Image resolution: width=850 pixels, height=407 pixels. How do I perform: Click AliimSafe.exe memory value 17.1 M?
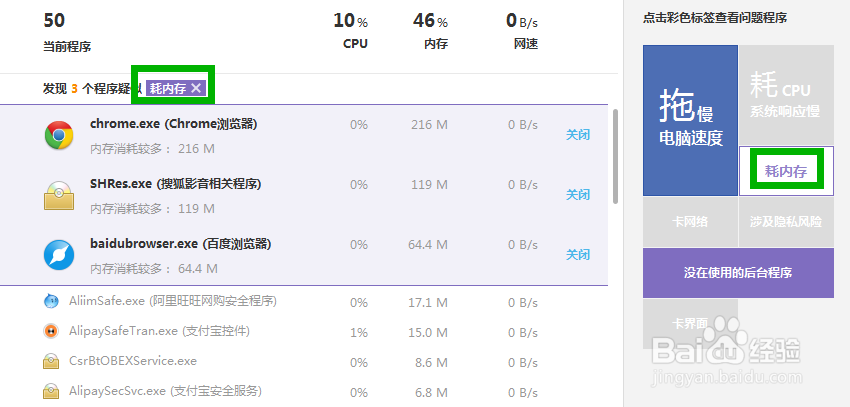428,302
